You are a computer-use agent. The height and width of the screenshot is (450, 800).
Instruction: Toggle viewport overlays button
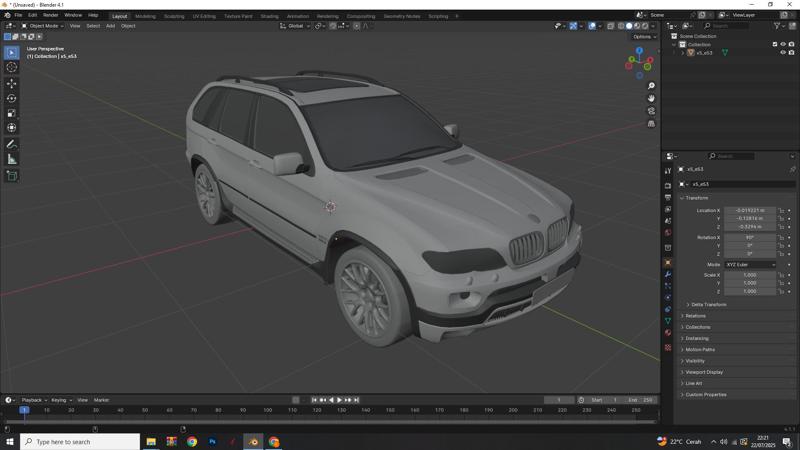pyautogui.click(x=592, y=26)
